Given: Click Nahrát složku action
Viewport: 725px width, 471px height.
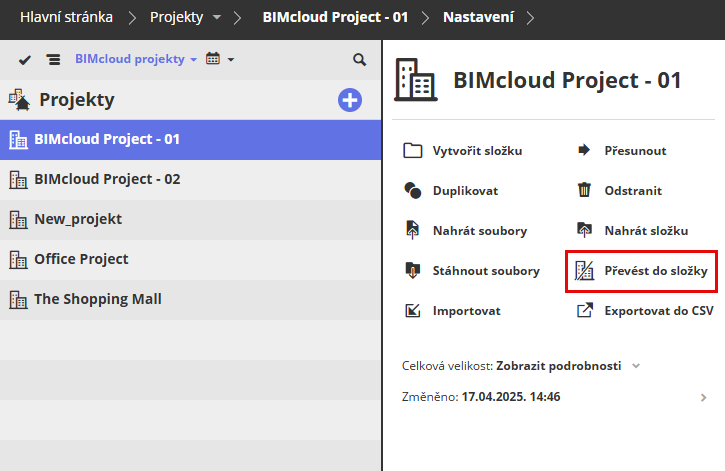Looking at the screenshot, I should (x=646, y=231).
